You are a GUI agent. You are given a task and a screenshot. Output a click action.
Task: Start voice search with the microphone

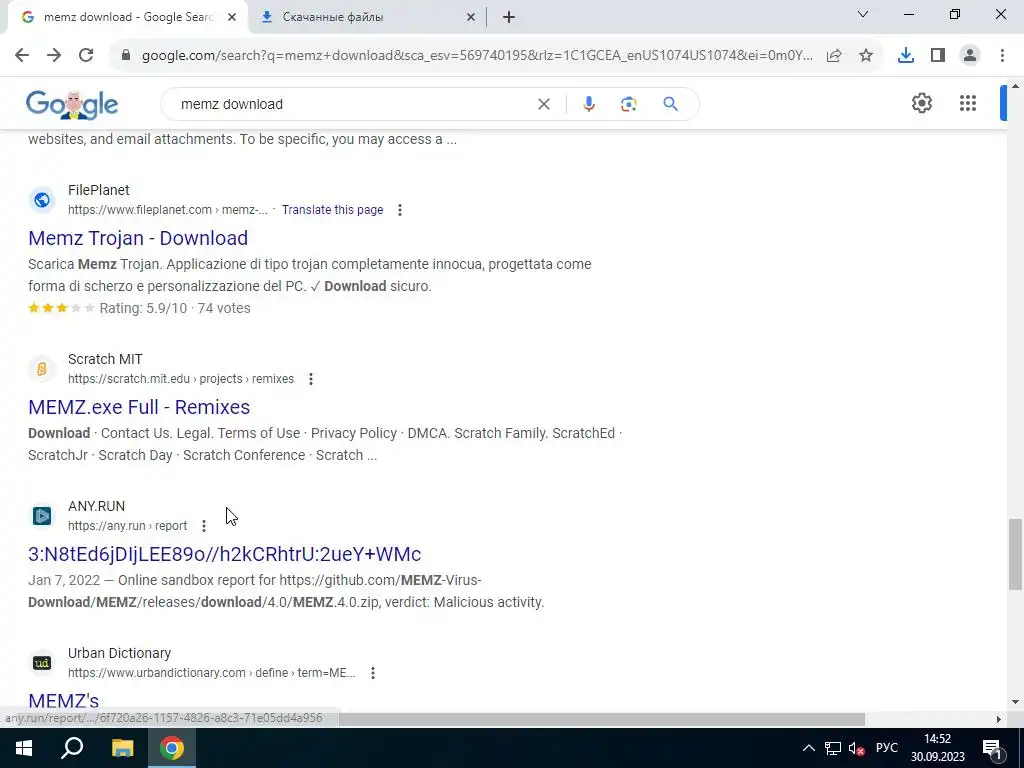tap(588, 104)
